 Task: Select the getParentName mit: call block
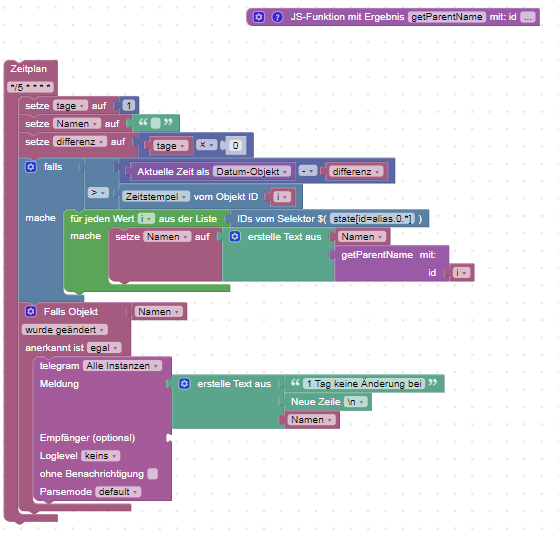click(389, 255)
